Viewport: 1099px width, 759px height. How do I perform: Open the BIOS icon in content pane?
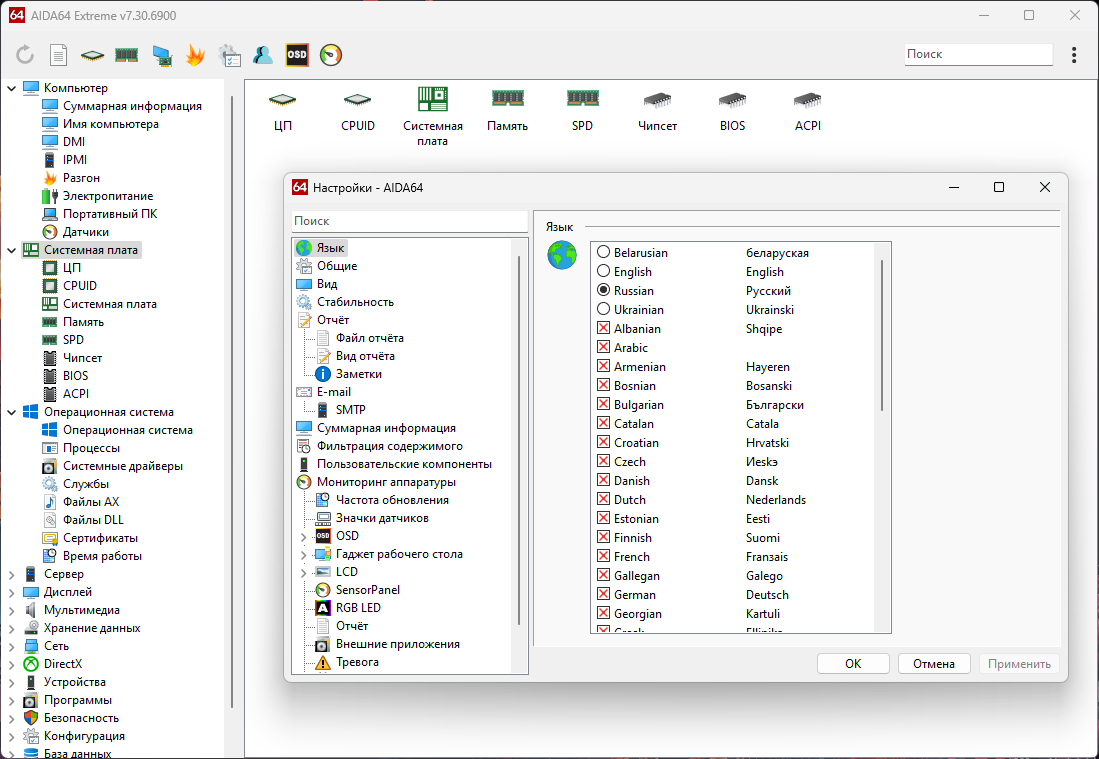(x=732, y=110)
